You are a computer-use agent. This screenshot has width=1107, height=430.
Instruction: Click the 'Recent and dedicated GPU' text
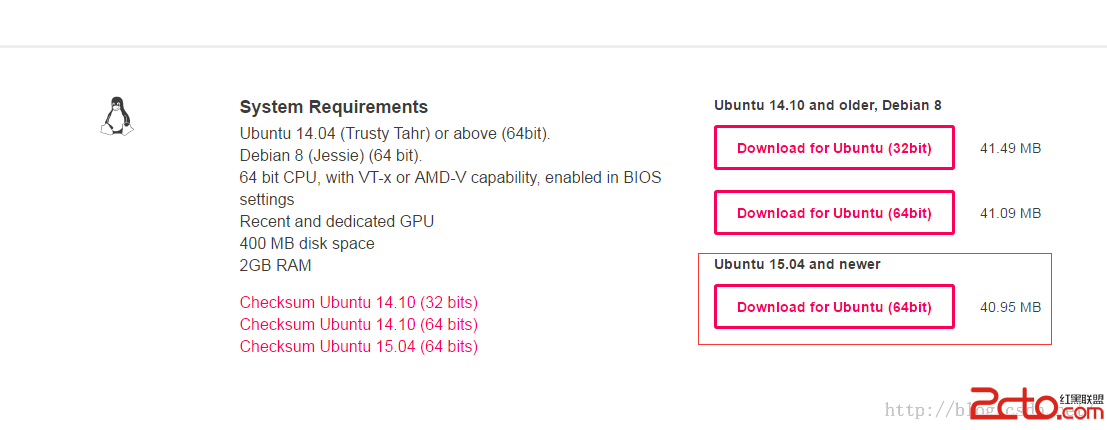(337, 221)
